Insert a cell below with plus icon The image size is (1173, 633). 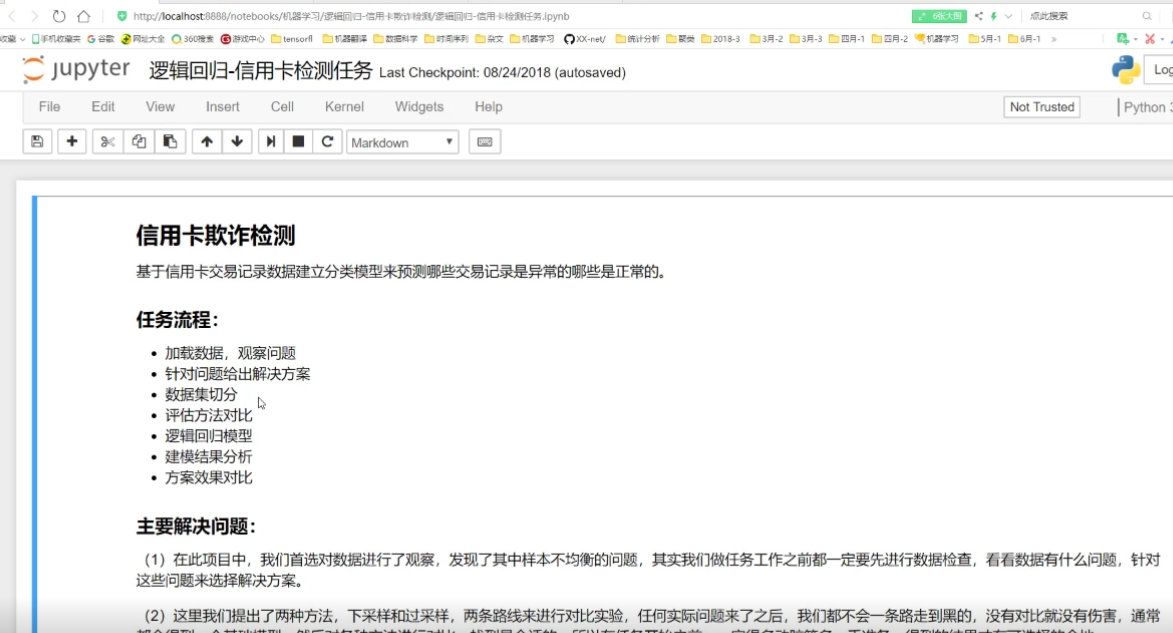click(71, 142)
